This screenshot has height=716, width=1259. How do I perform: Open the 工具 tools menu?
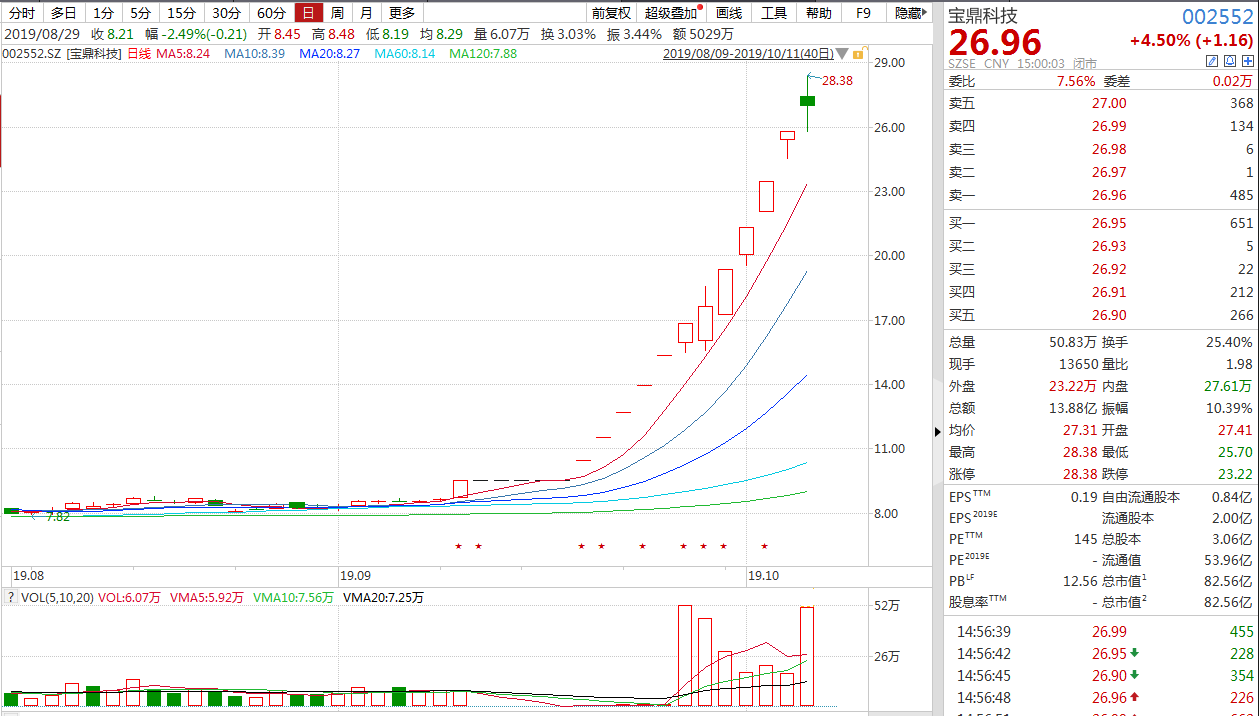tap(774, 13)
